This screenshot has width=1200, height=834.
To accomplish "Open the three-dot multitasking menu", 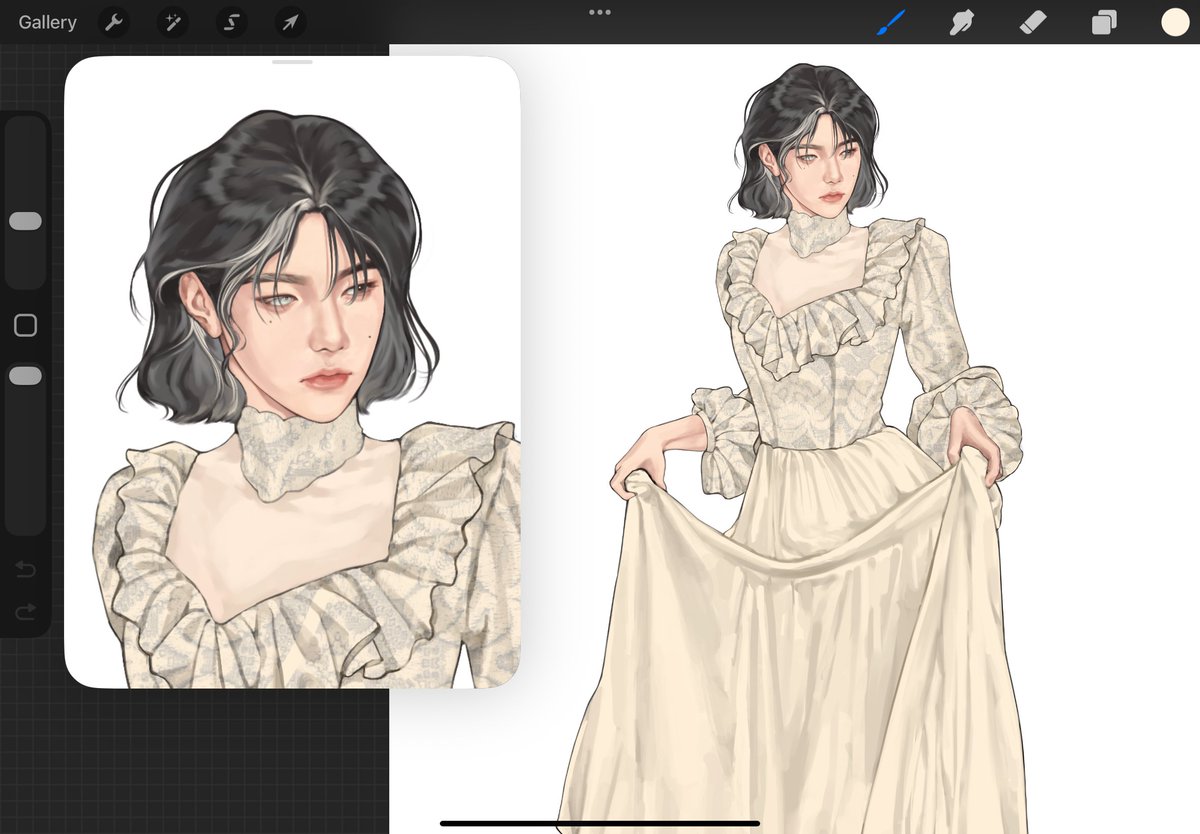I will coord(600,12).
